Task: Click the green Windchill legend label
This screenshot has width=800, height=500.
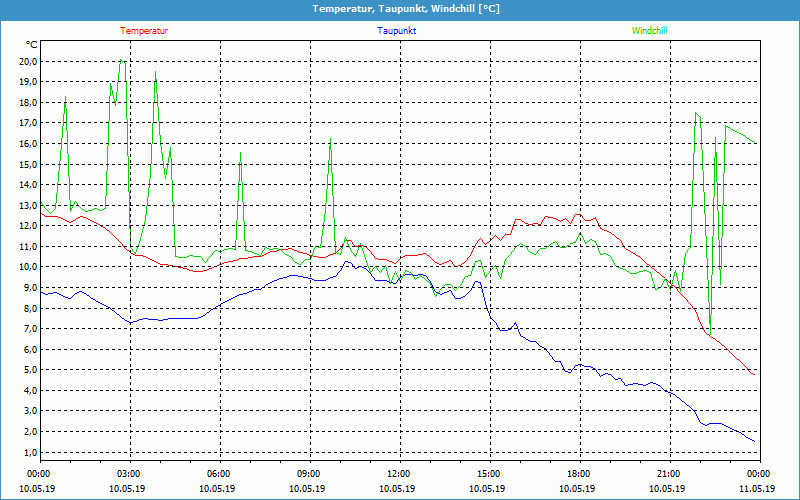Action: click(x=649, y=31)
